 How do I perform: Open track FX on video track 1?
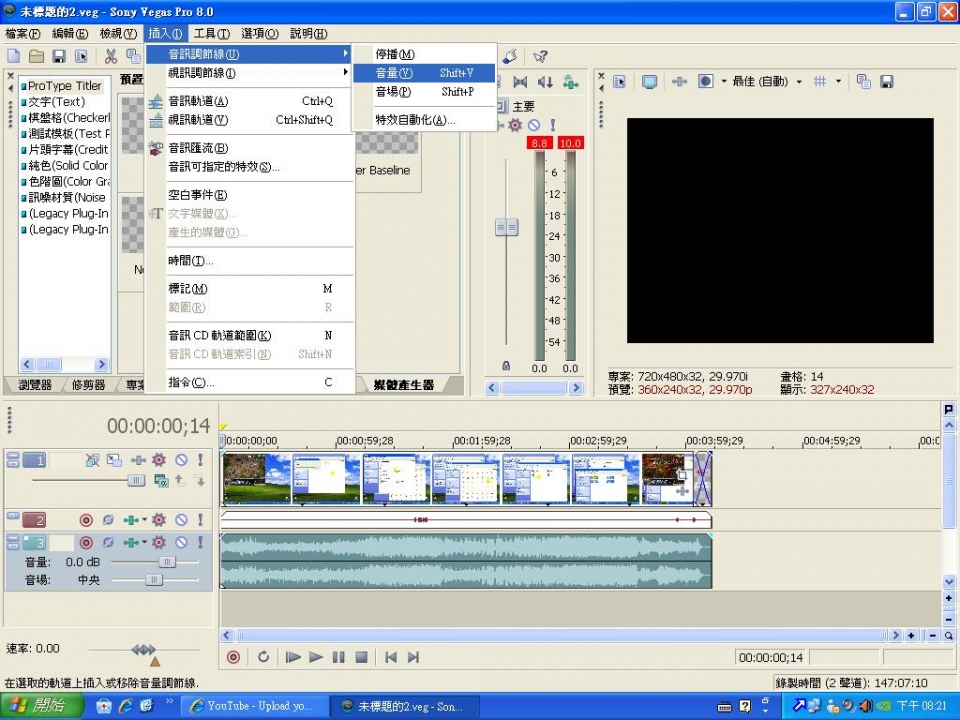[x=159, y=460]
